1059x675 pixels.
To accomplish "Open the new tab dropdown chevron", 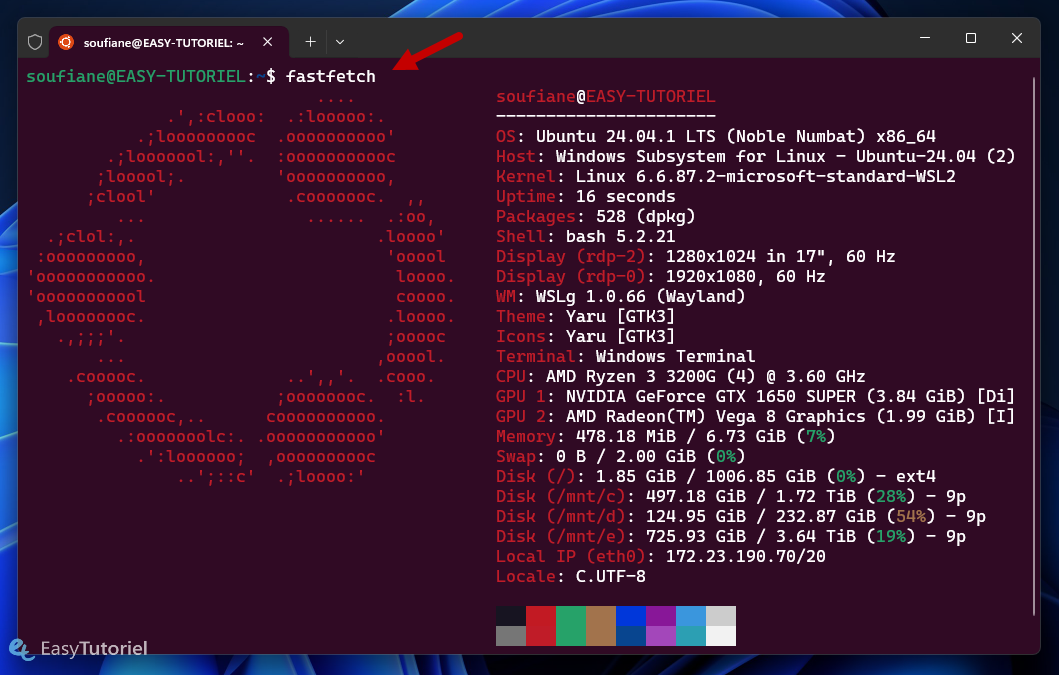I will tap(338, 41).
